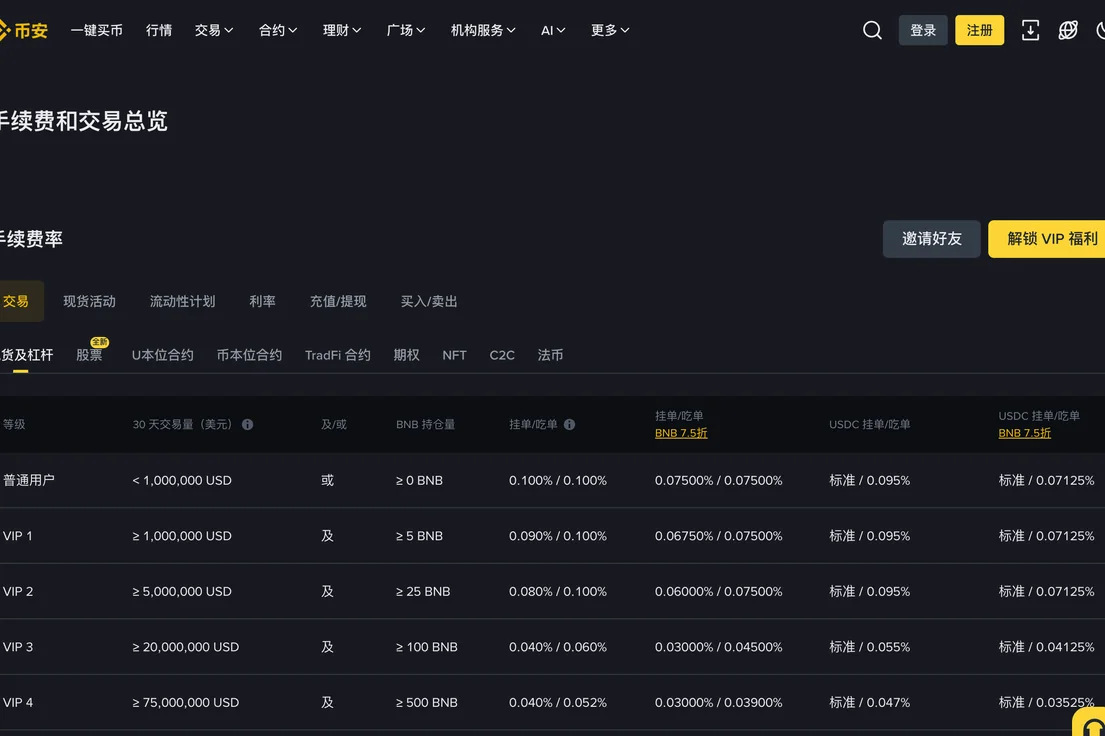Click BNB 7.5折 link under 挂单/吃单

click(x=681, y=434)
